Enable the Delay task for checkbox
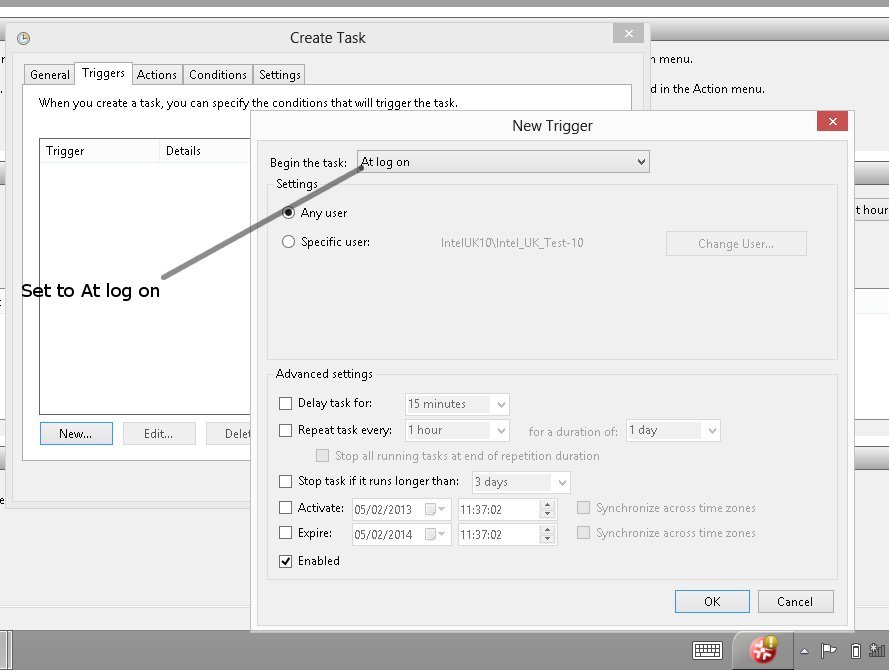Screen dimensions: 889x670 tap(286, 404)
